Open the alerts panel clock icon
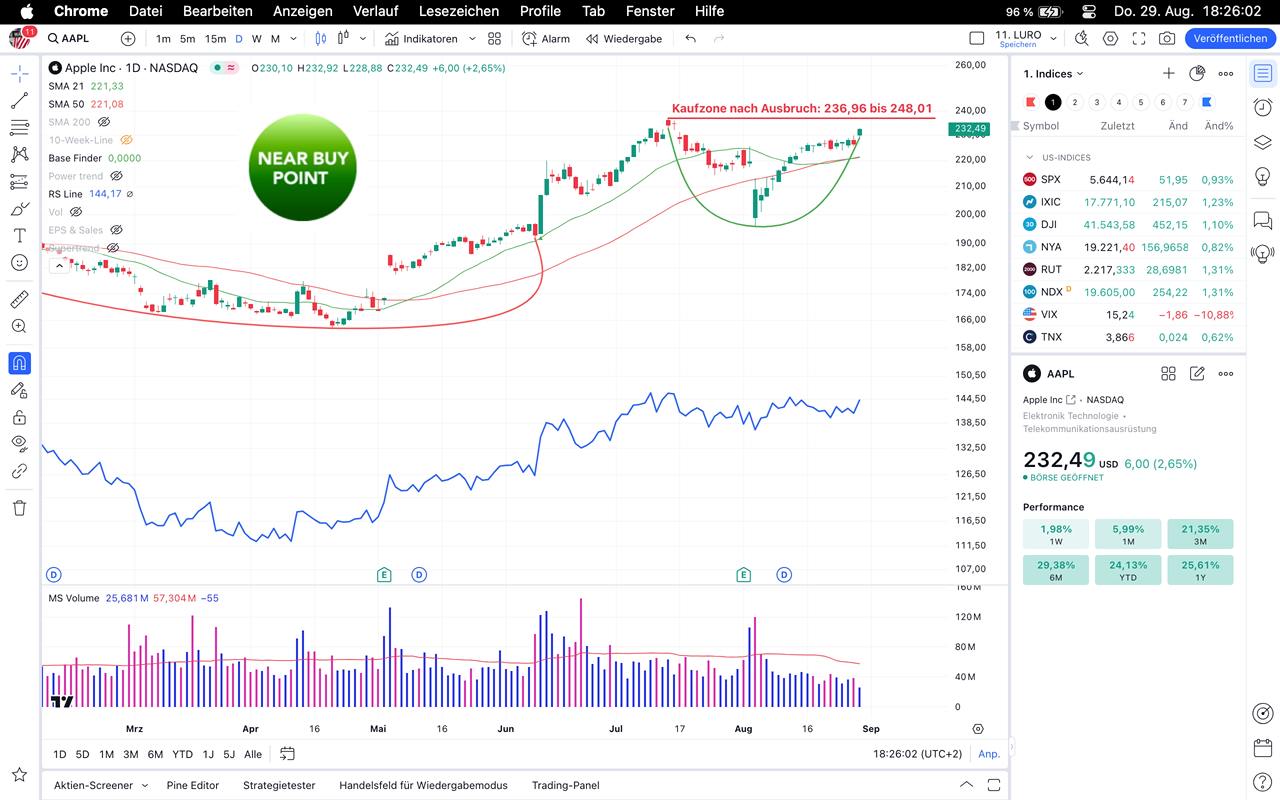The height and width of the screenshot is (800, 1280). click(x=1263, y=108)
